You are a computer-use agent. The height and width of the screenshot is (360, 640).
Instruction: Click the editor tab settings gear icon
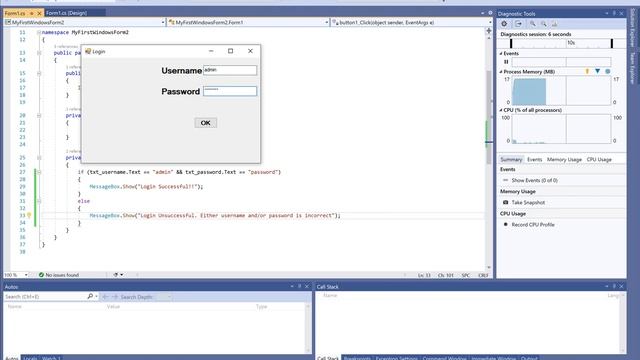coord(490,13)
